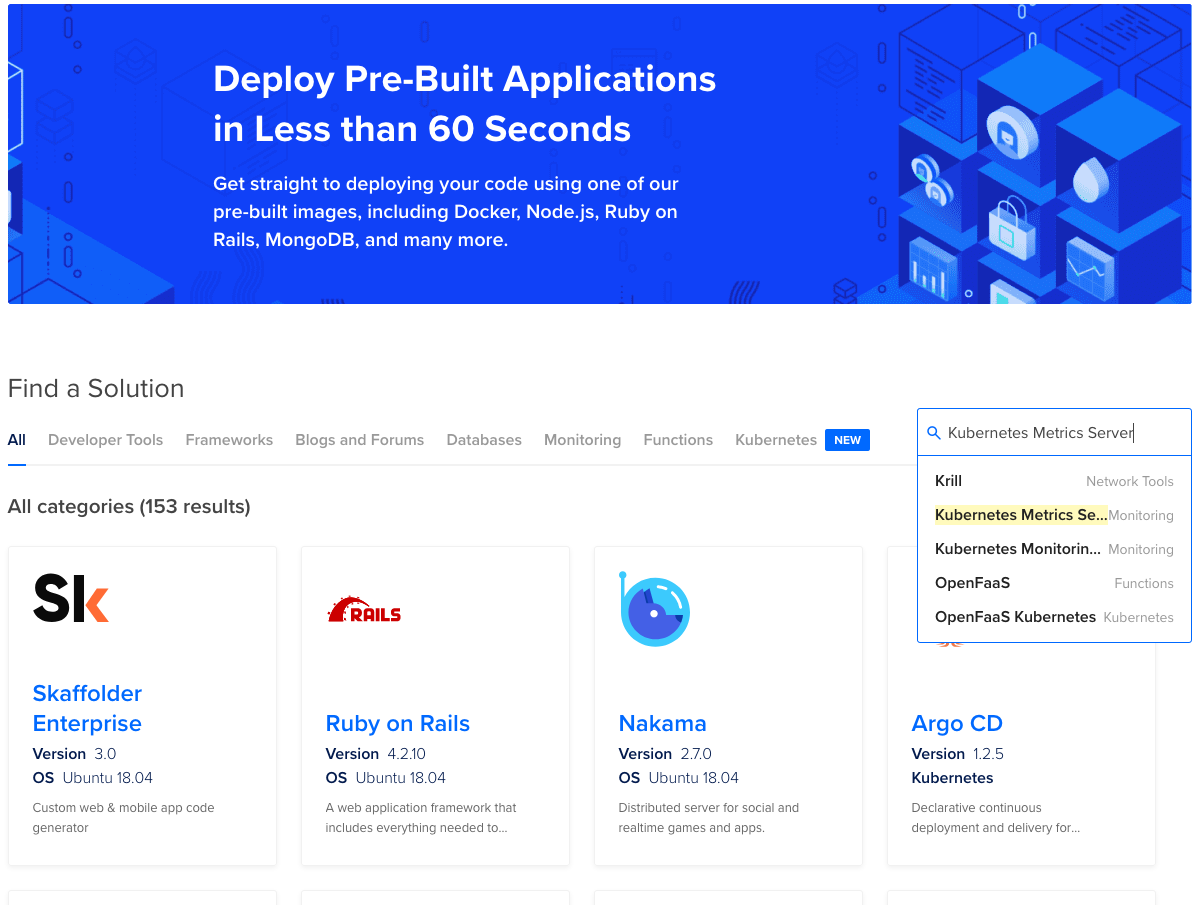Select the Kubernetes tab
The width and height of the screenshot is (1202, 905).
[776, 440]
